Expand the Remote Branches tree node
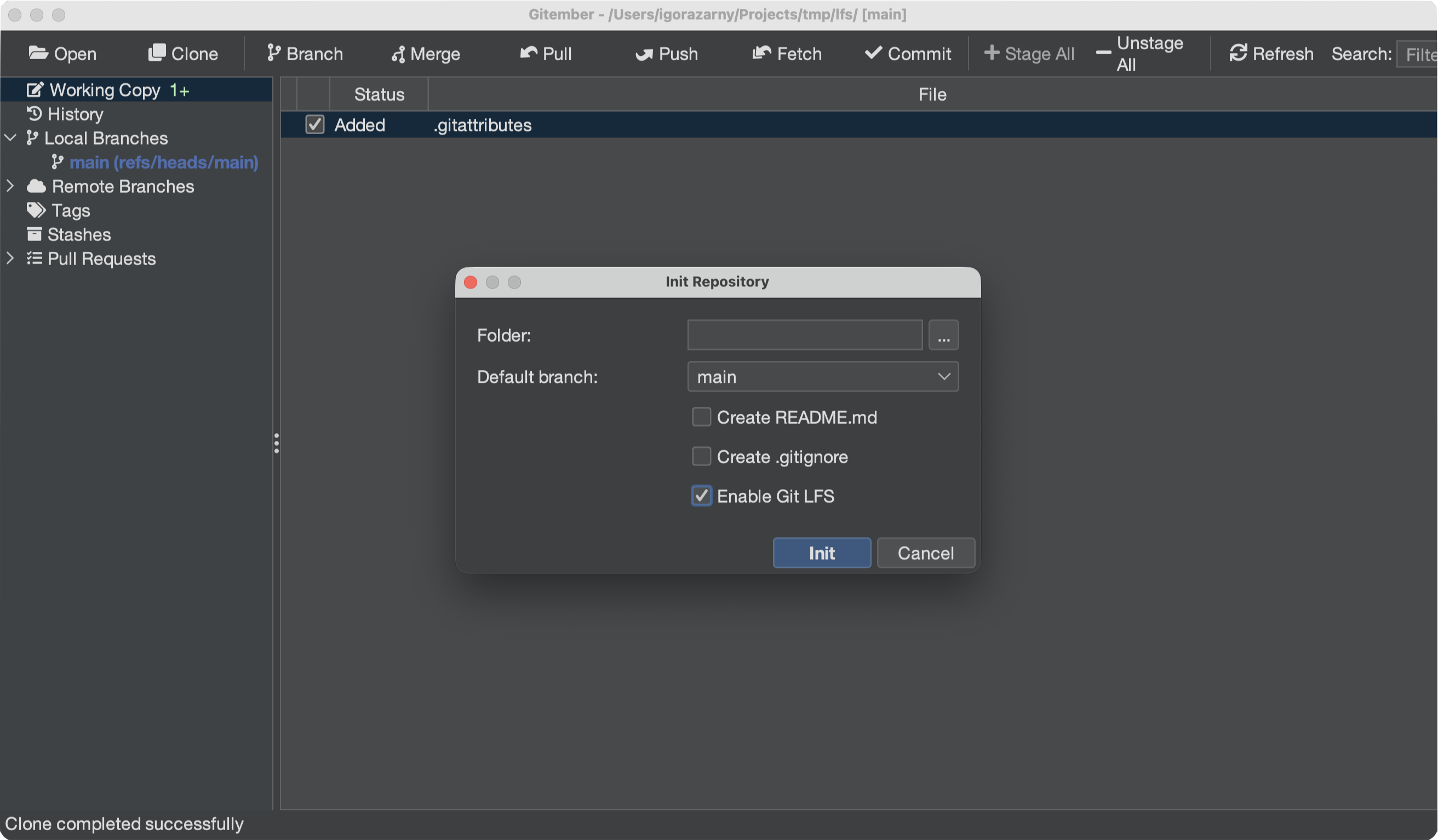This screenshot has width=1438, height=840. click(x=10, y=186)
